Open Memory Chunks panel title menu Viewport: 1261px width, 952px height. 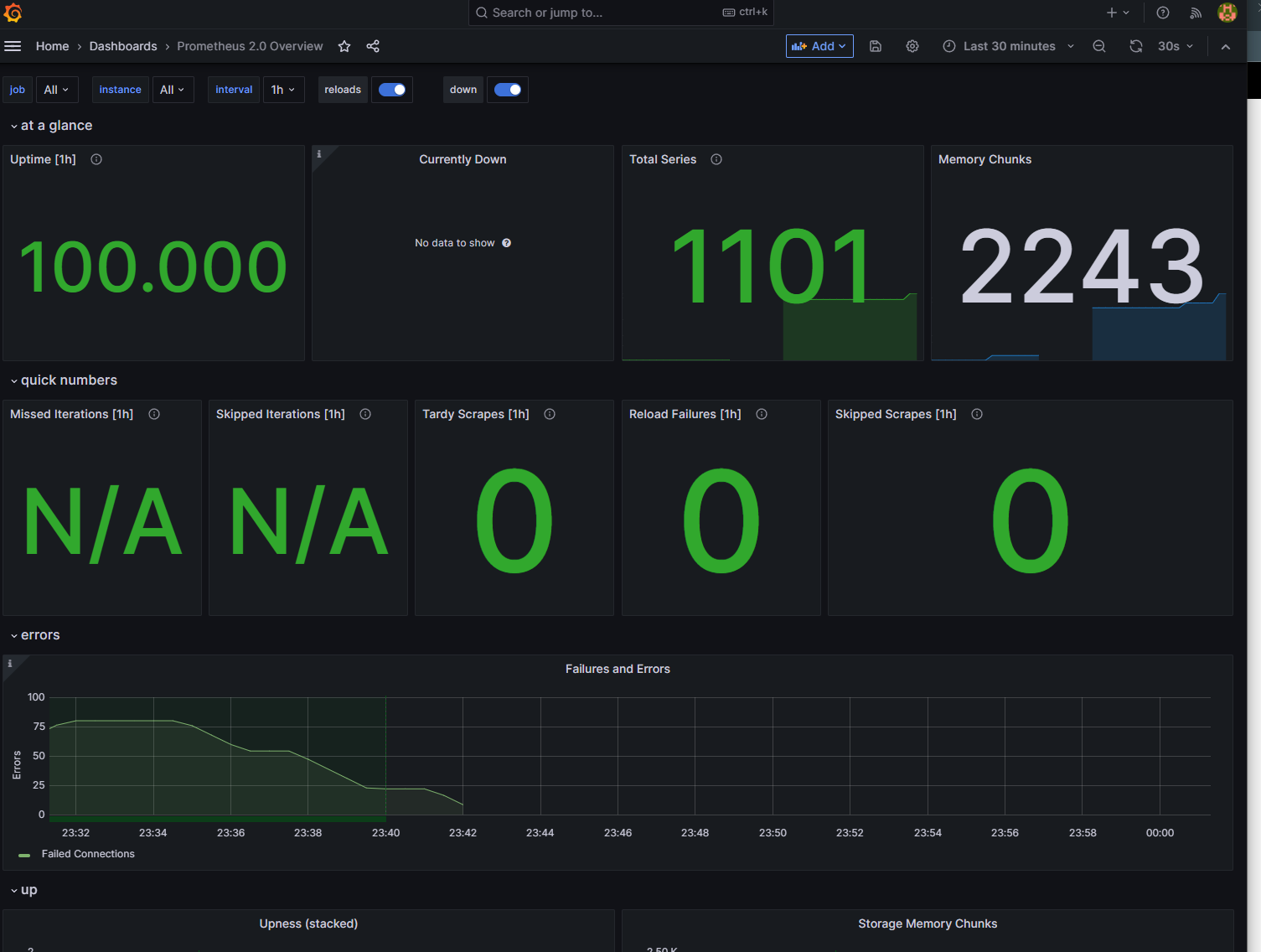[985, 159]
